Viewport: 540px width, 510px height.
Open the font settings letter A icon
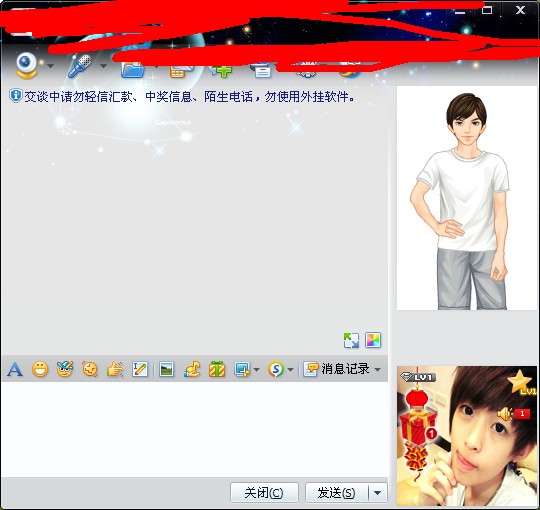pos(15,370)
